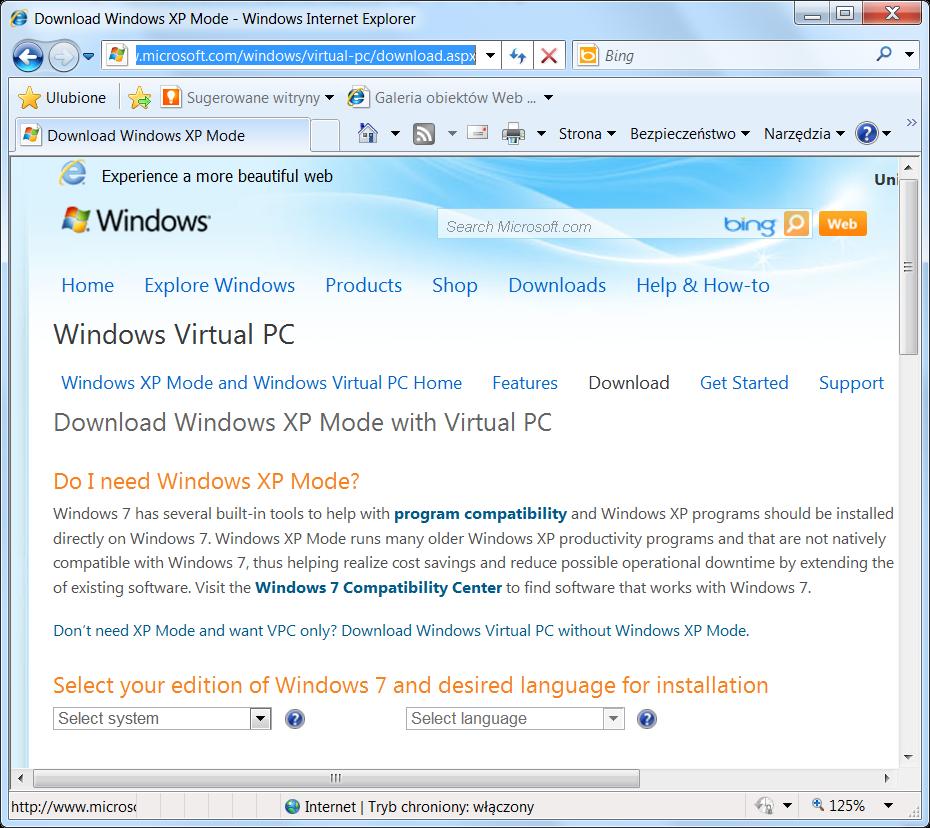
Task: Open the Windows 7 Compatibility Center link
Action: pyautogui.click(x=378, y=588)
